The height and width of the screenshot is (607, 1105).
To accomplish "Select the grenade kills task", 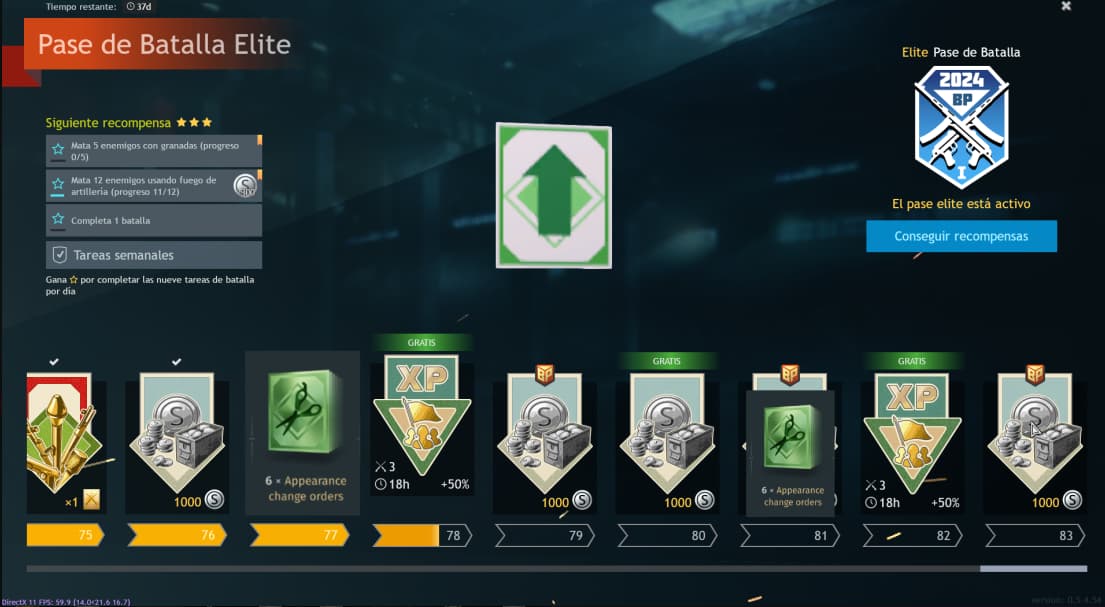I will 154,151.
